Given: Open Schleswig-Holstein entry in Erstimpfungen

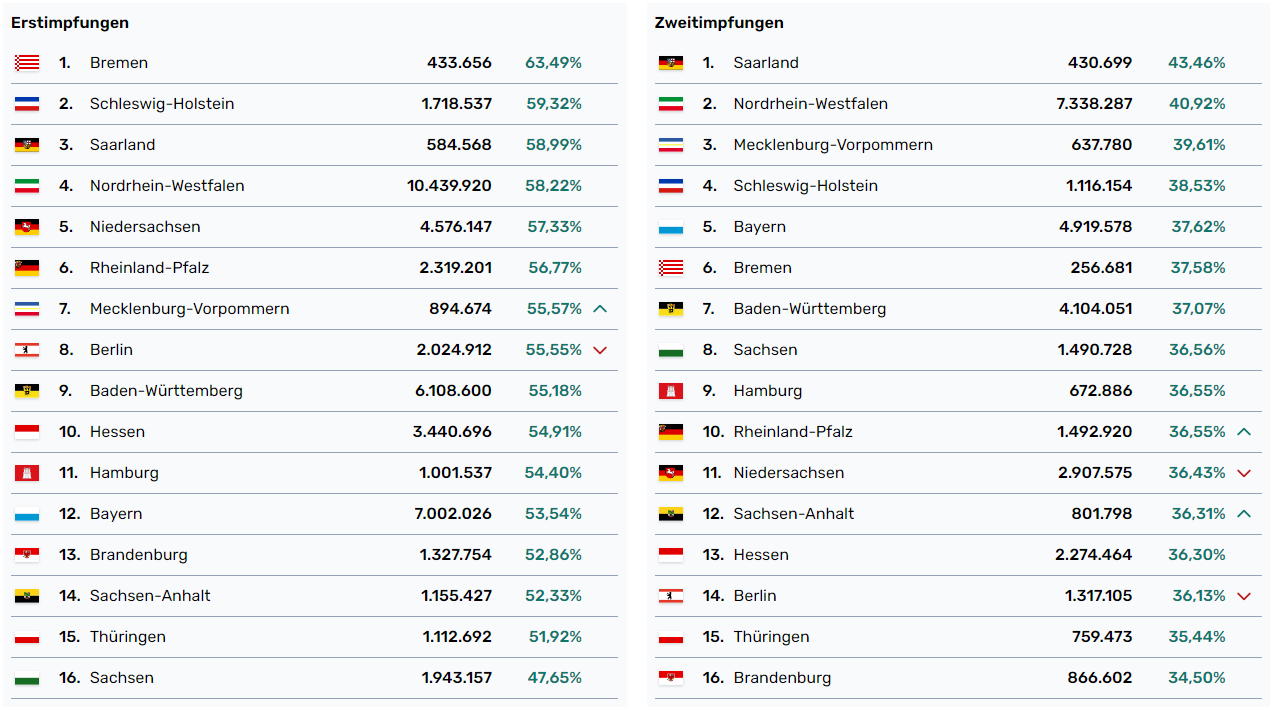Looking at the screenshot, I should tap(162, 104).
